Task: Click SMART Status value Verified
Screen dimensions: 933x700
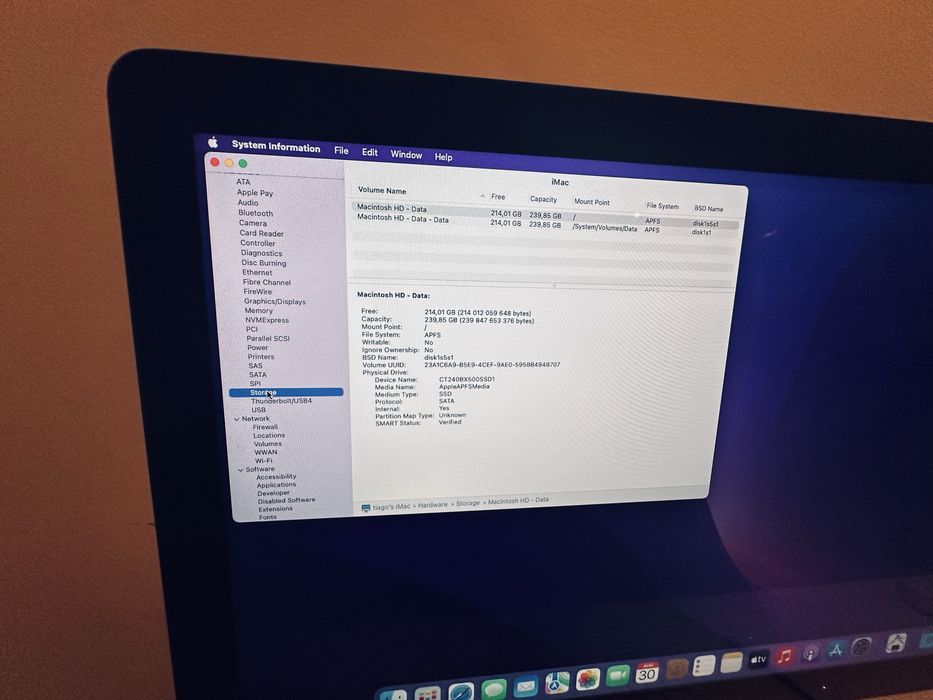Action: point(450,422)
